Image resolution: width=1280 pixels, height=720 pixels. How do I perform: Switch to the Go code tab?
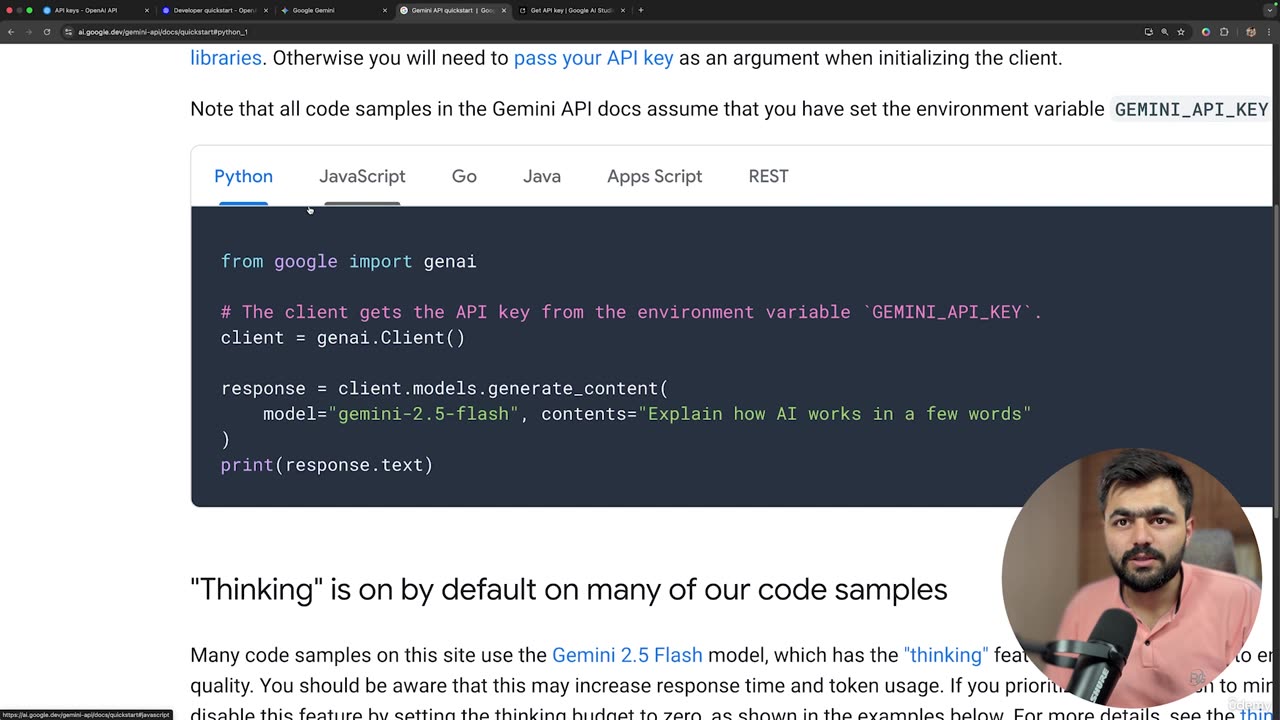point(464,176)
